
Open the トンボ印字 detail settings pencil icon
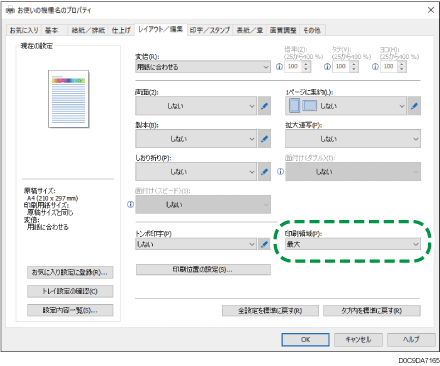(264, 244)
